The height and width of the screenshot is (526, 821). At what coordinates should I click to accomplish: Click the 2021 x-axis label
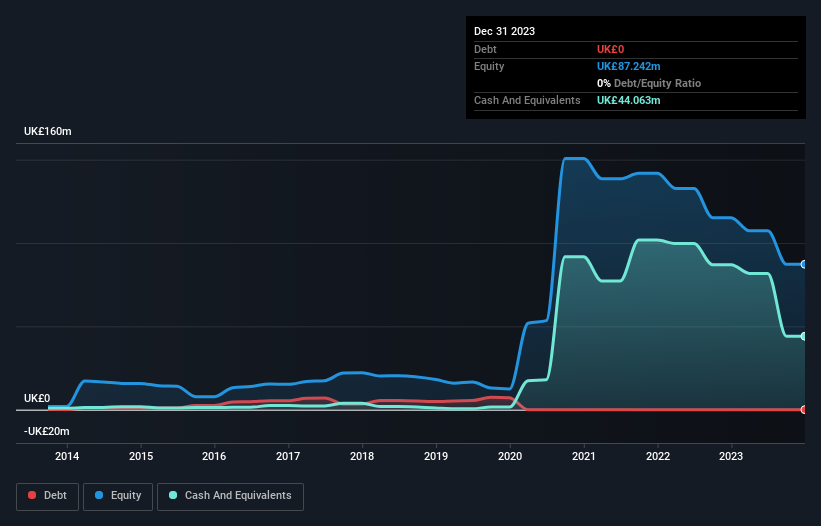click(x=584, y=456)
